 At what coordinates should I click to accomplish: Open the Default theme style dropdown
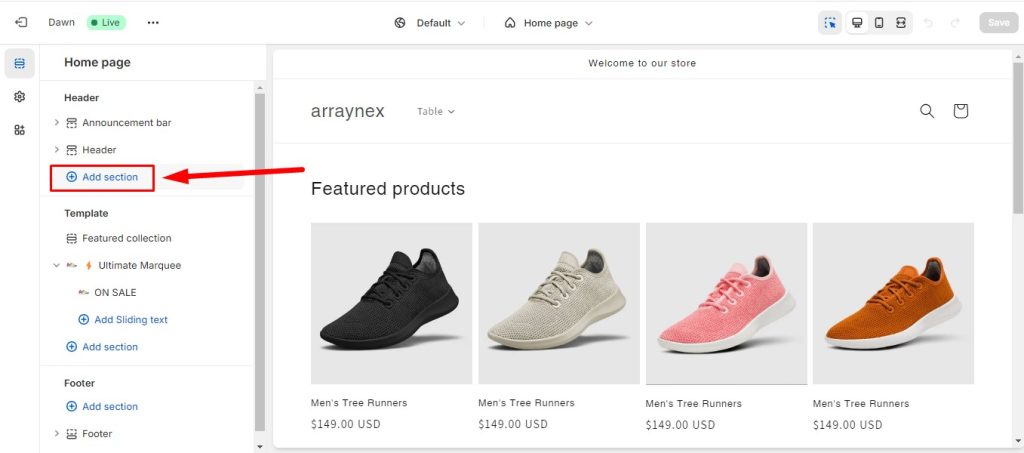430,23
